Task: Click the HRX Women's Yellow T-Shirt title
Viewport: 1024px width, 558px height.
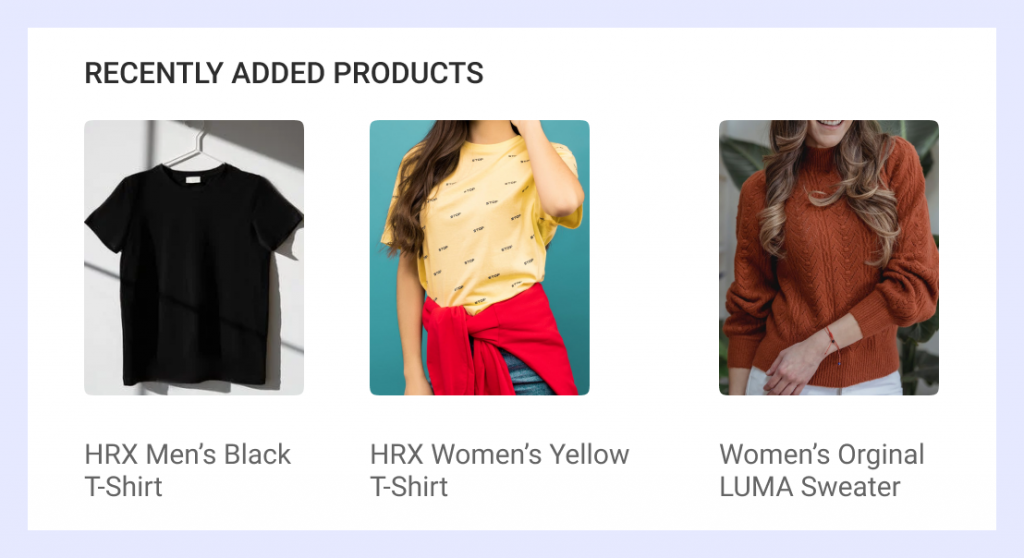Action: (500, 470)
